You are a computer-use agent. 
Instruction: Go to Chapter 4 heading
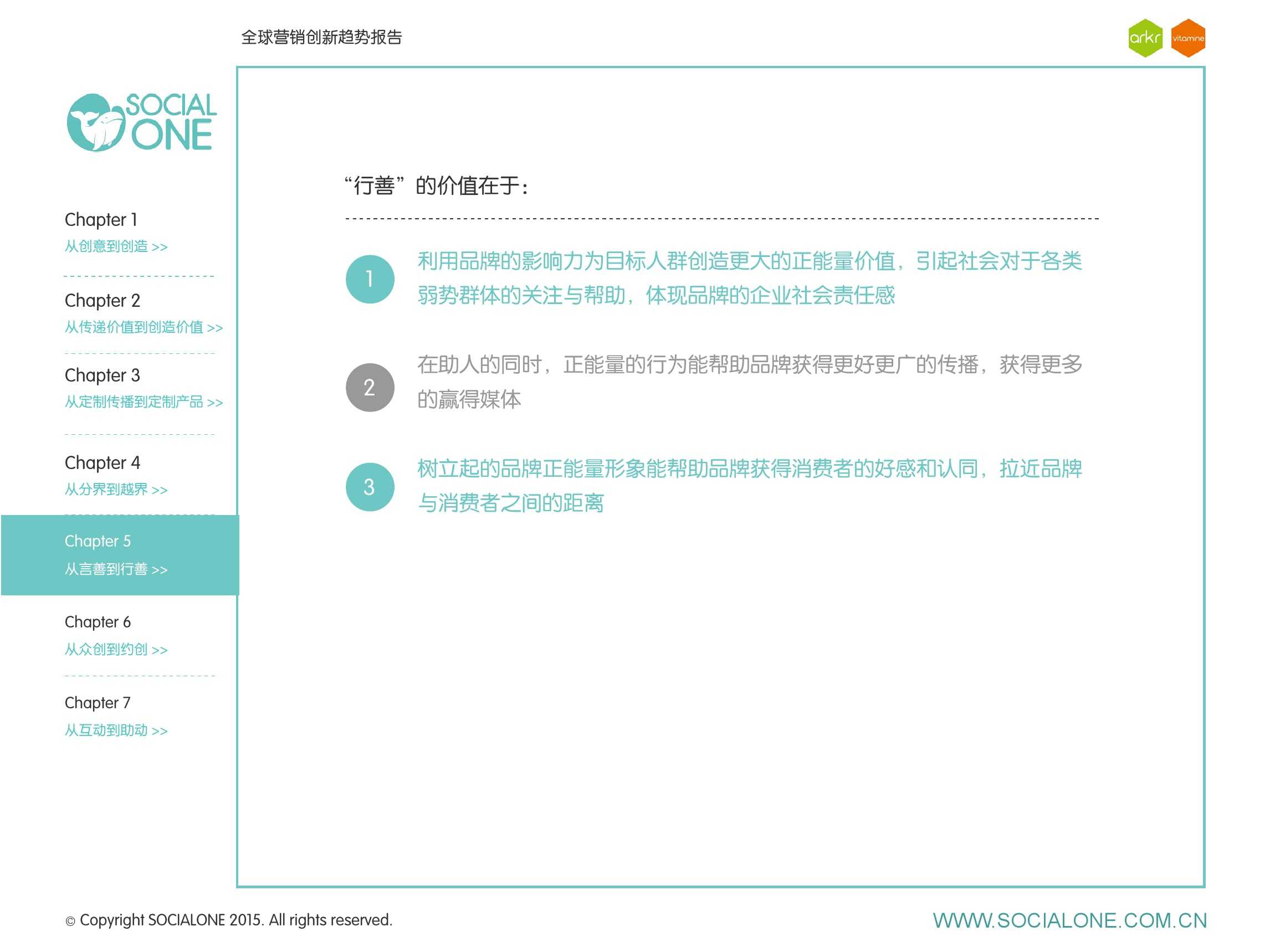[x=102, y=462]
